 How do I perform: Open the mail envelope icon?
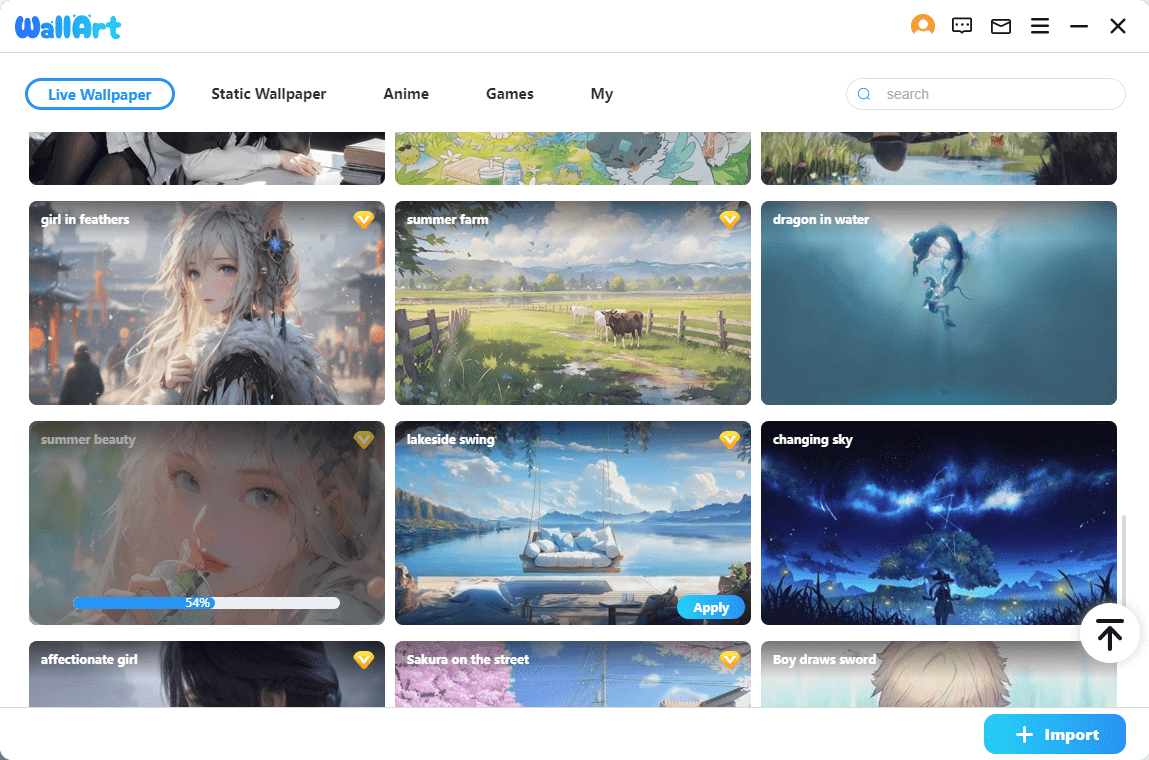coord(1001,26)
